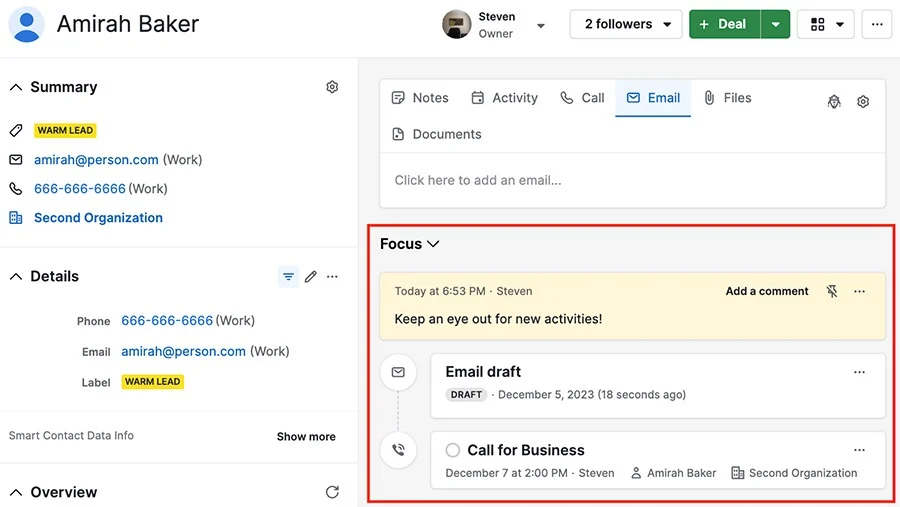Mark Call for Business as done
The image size is (900, 507).
click(x=452, y=450)
